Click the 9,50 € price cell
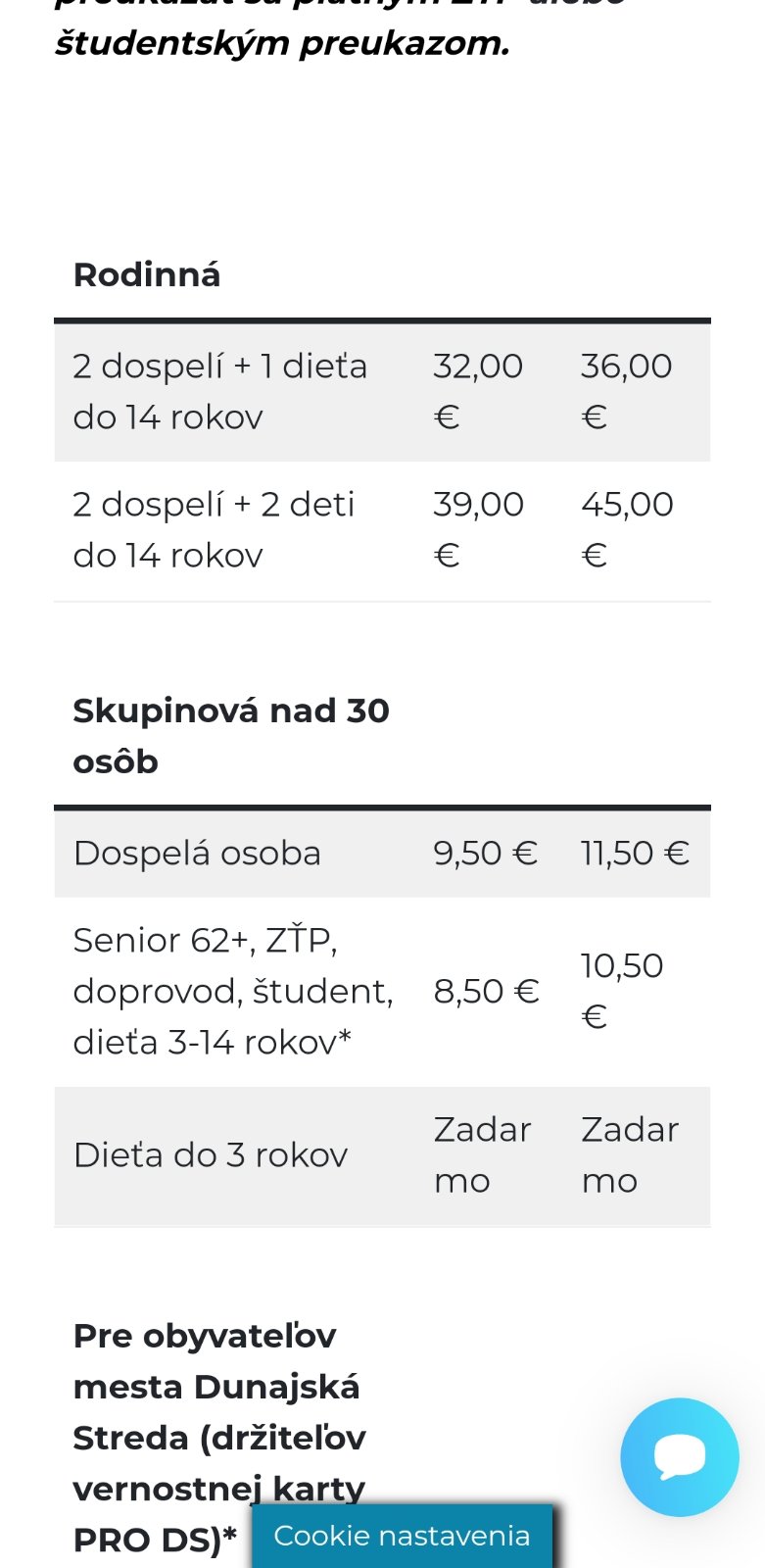This screenshot has width=765, height=1568. click(x=486, y=854)
